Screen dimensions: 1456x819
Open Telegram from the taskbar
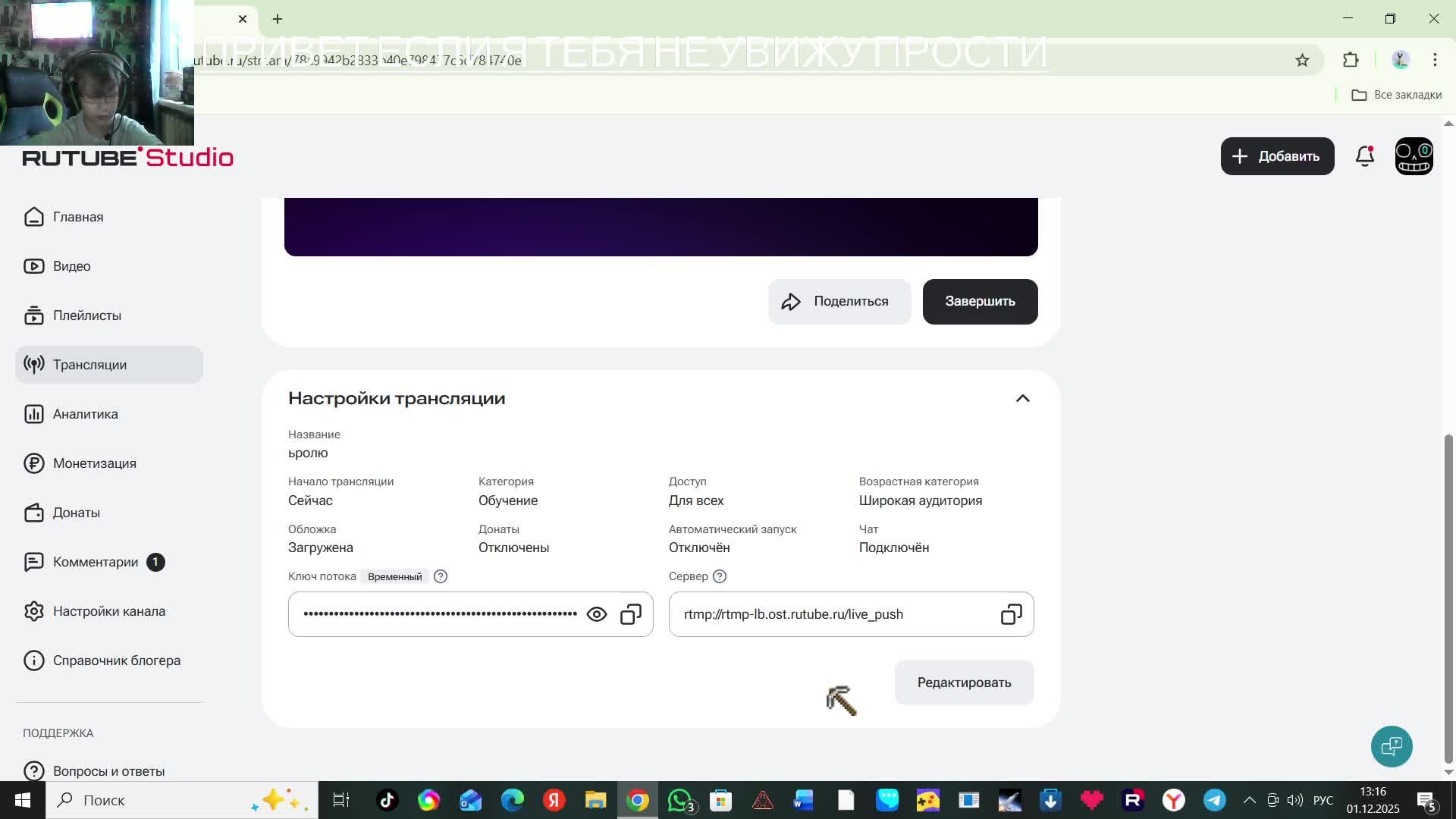[1215, 800]
